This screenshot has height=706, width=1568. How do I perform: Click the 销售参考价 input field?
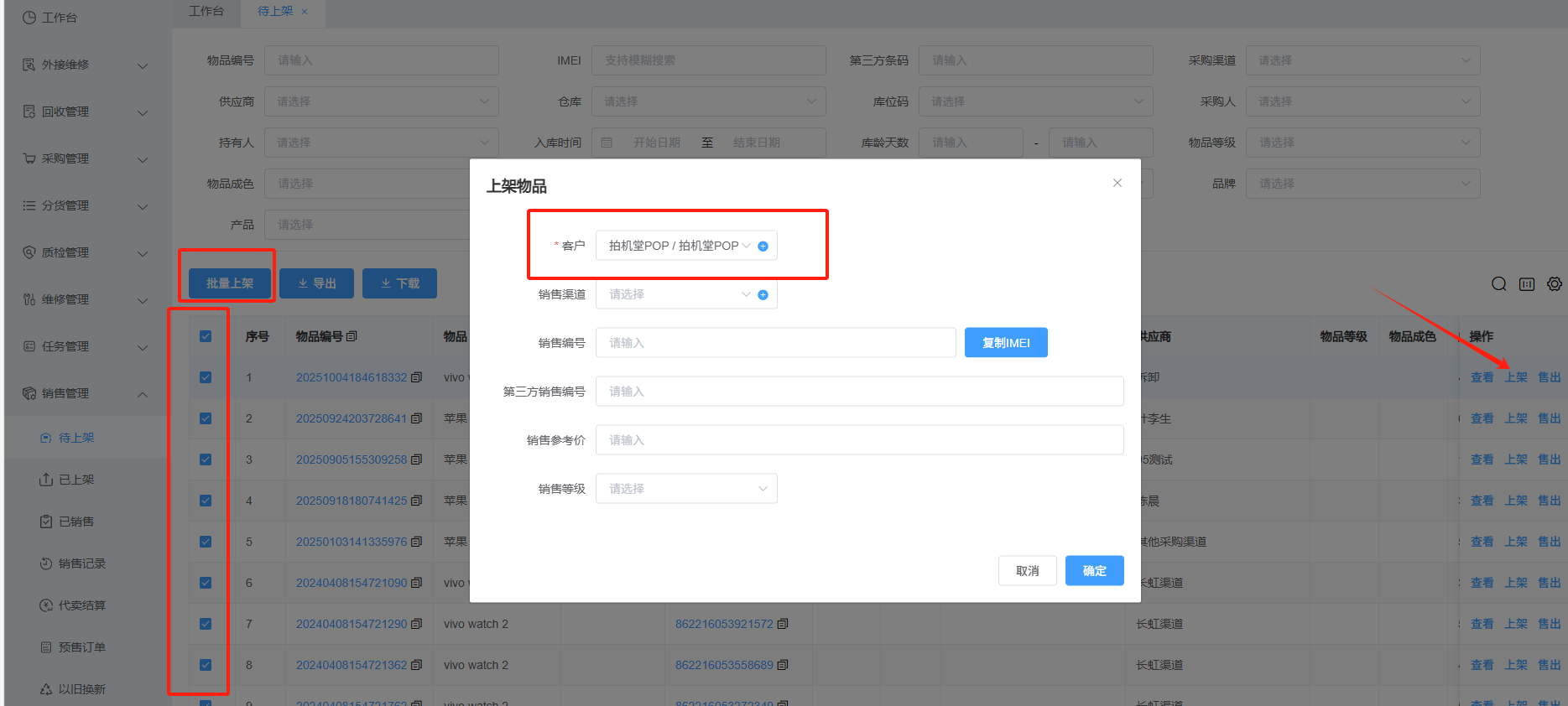(859, 440)
